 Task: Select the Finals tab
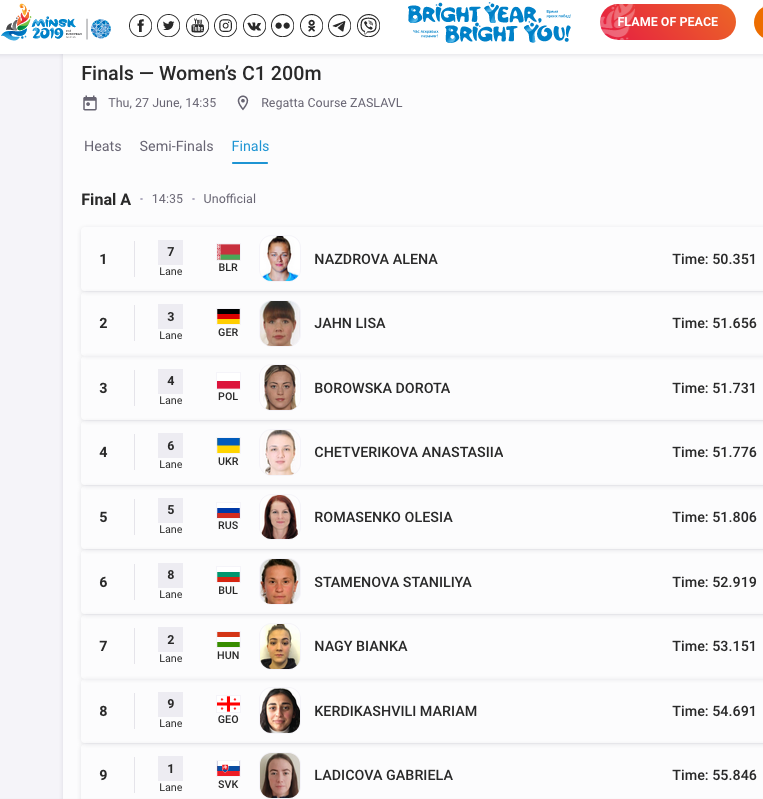[x=250, y=146]
